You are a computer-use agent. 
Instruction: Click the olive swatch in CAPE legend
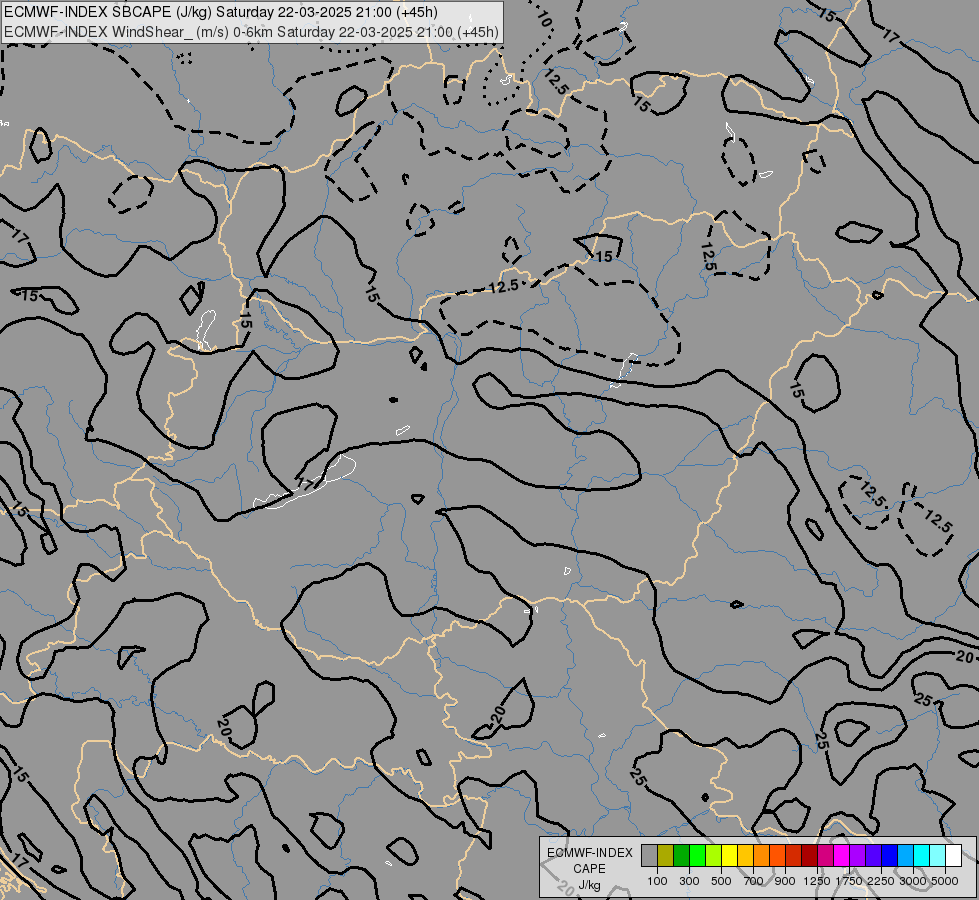tap(666, 856)
